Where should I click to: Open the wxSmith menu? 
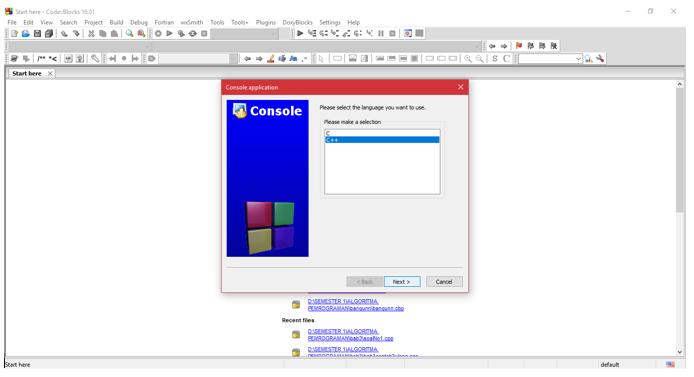click(192, 22)
